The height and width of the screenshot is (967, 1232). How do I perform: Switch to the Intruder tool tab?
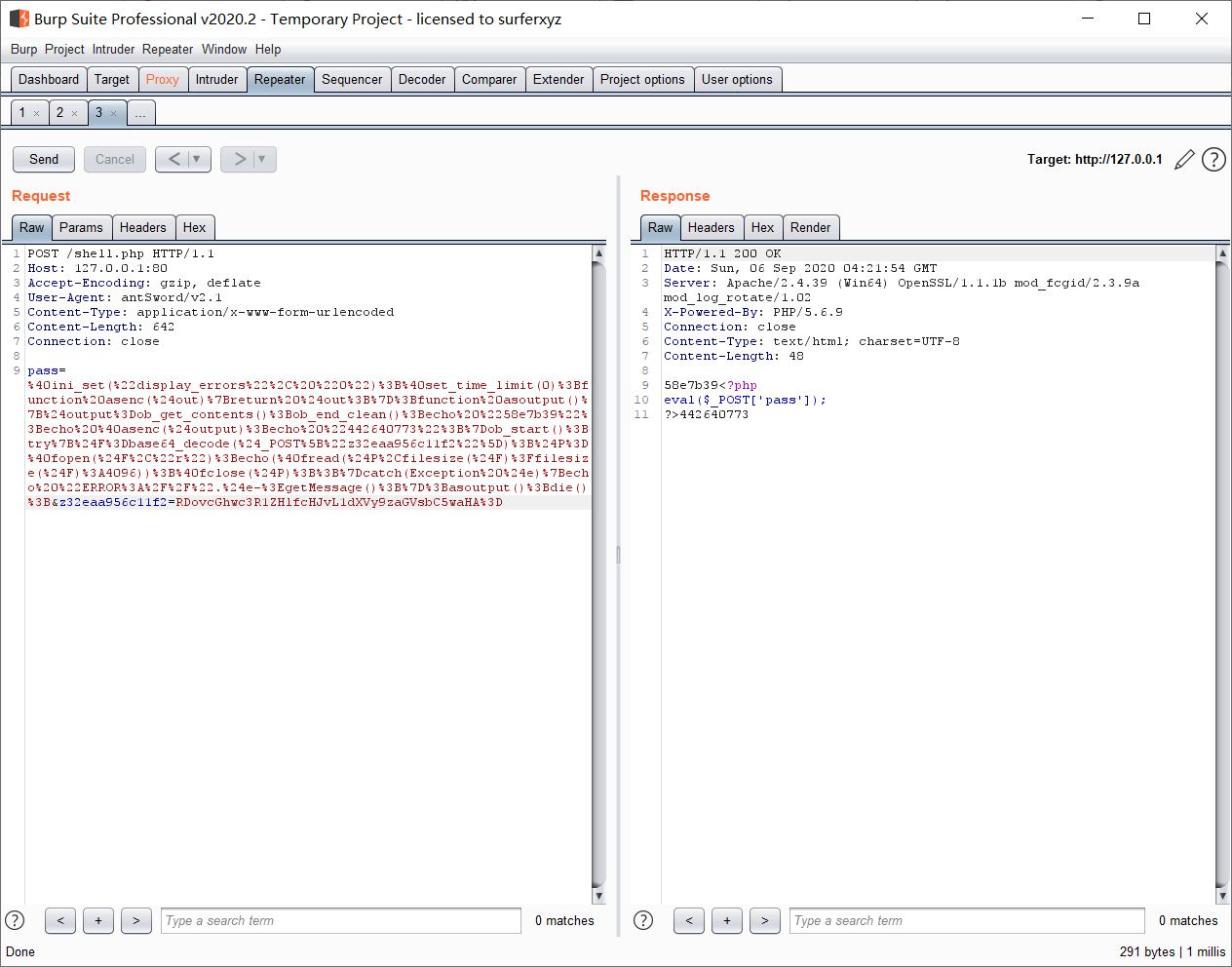pyautogui.click(x=216, y=80)
